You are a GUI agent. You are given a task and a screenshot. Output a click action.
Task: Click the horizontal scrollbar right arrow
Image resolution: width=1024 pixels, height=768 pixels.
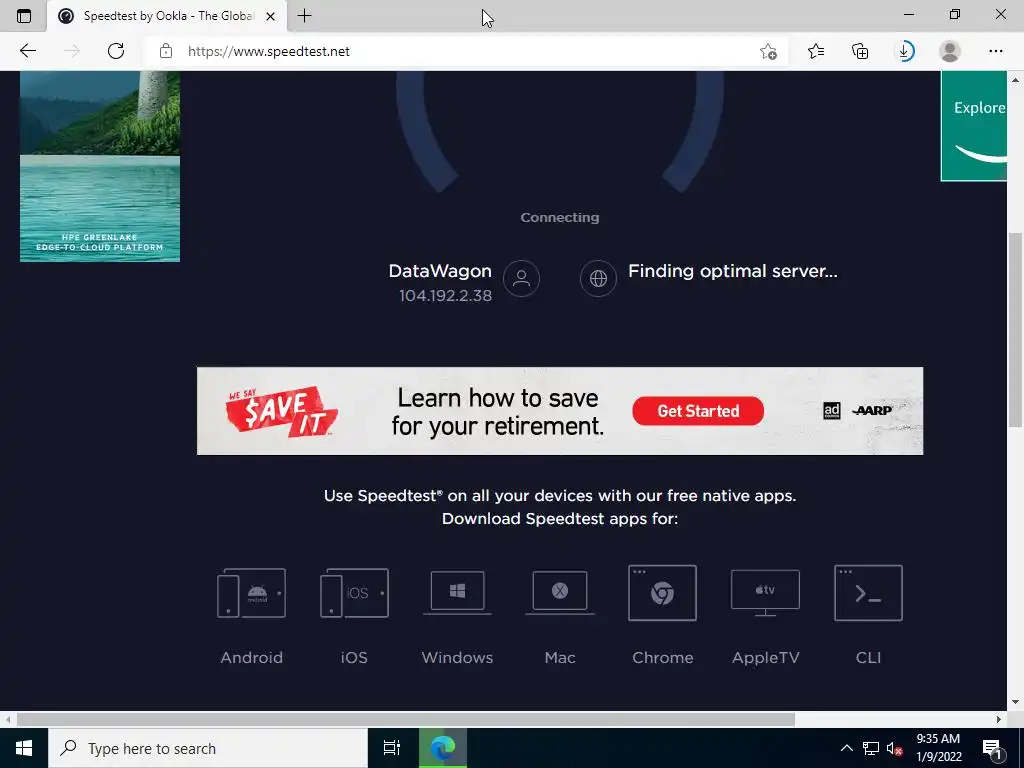(x=999, y=719)
